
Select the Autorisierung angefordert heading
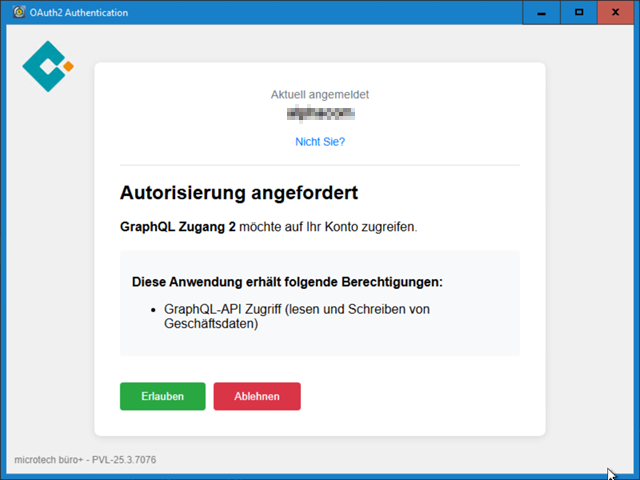pyautogui.click(x=239, y=193)
